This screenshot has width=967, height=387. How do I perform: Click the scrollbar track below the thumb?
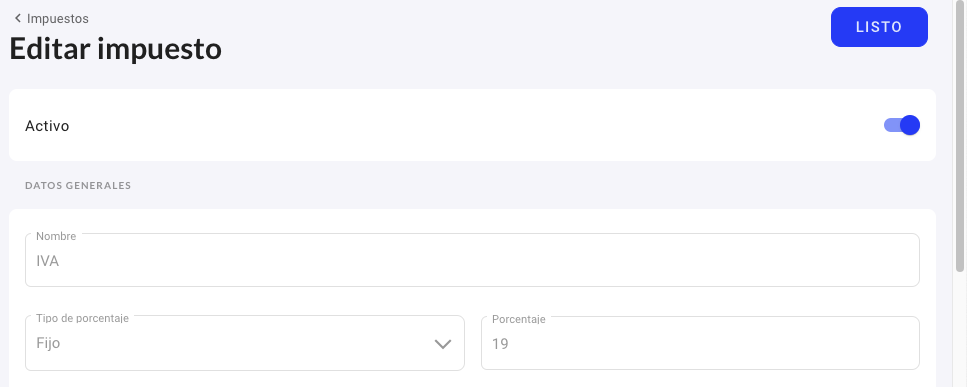coord(959,330)
